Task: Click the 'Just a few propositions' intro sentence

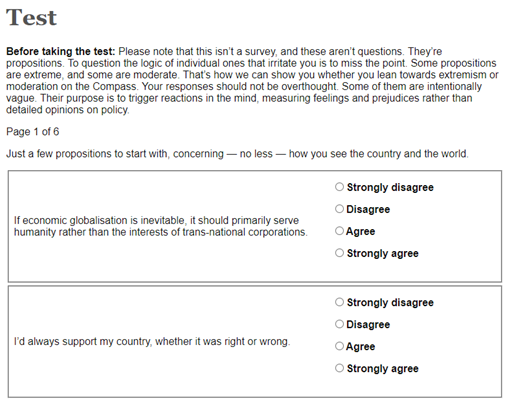Action: pyautogui.click(x=237, y=154)
